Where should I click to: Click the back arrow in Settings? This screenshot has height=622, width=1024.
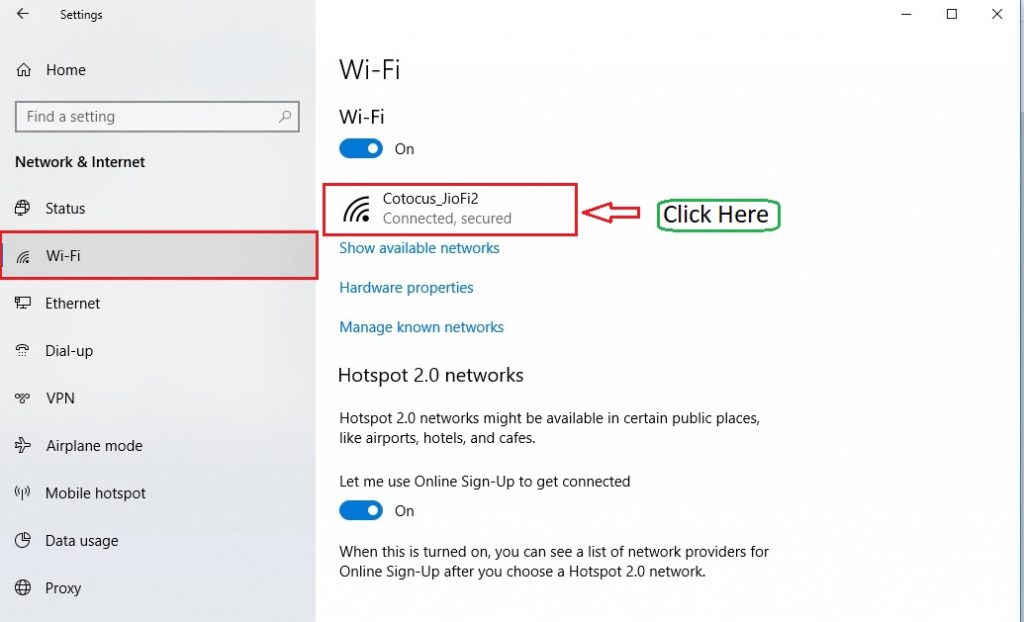pos(23,14)
